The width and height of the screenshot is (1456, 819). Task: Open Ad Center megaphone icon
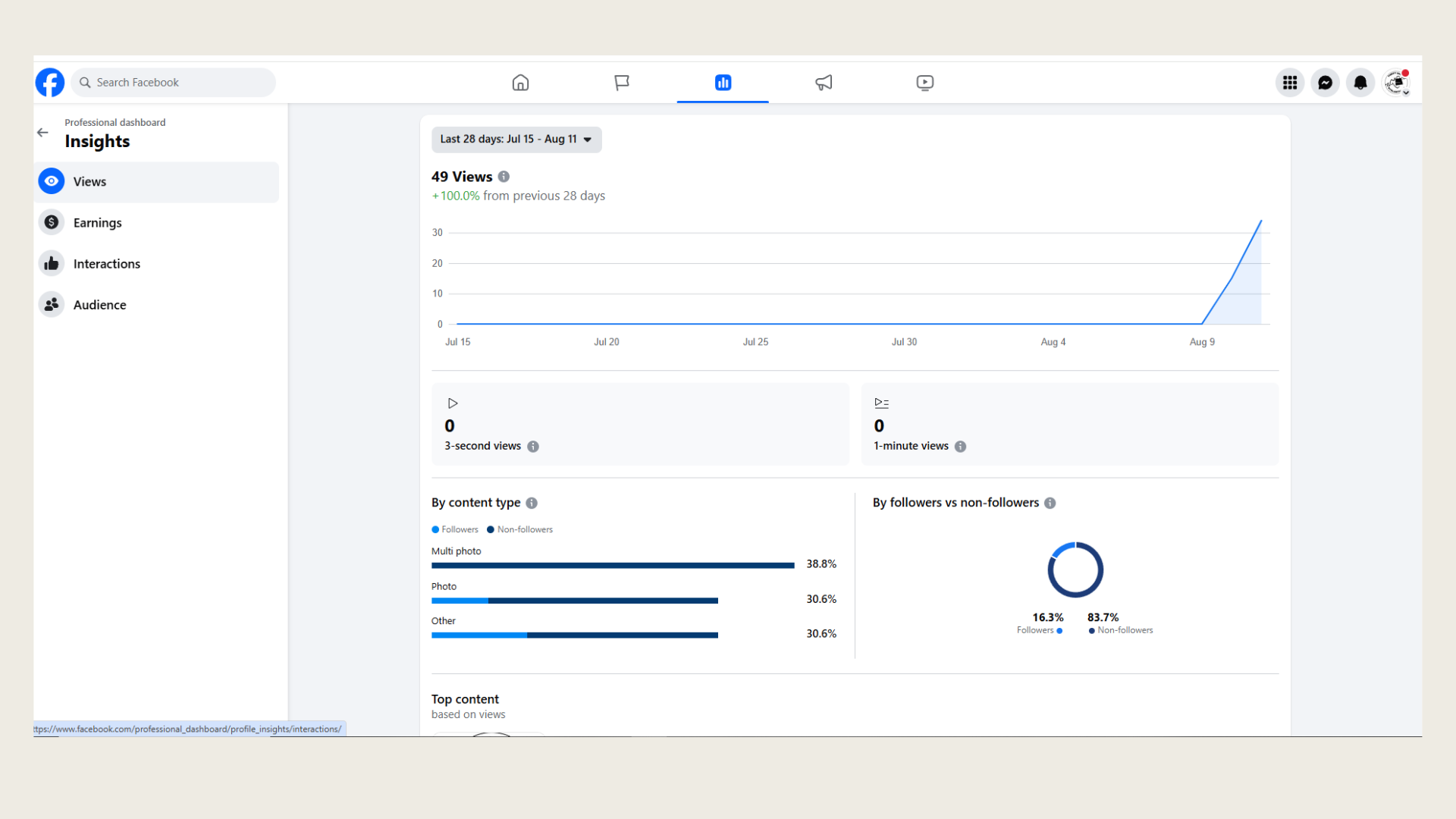[x=824, y=83]
